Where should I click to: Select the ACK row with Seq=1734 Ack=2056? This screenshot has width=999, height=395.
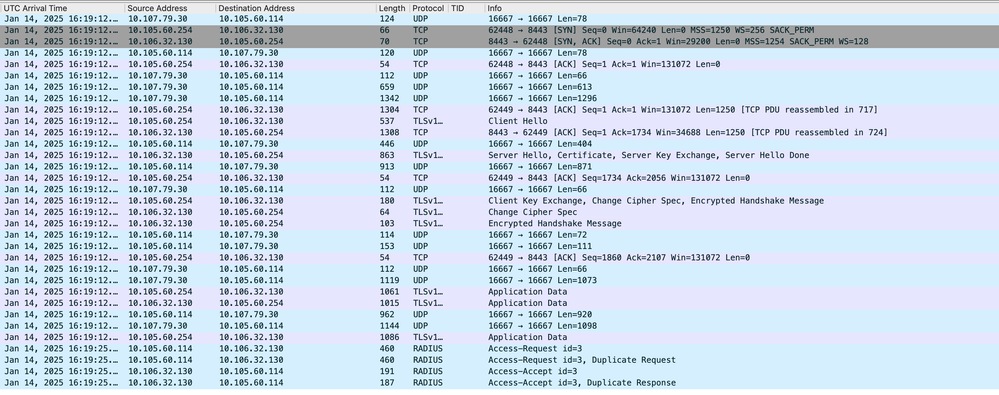click(x=500, y=178)
